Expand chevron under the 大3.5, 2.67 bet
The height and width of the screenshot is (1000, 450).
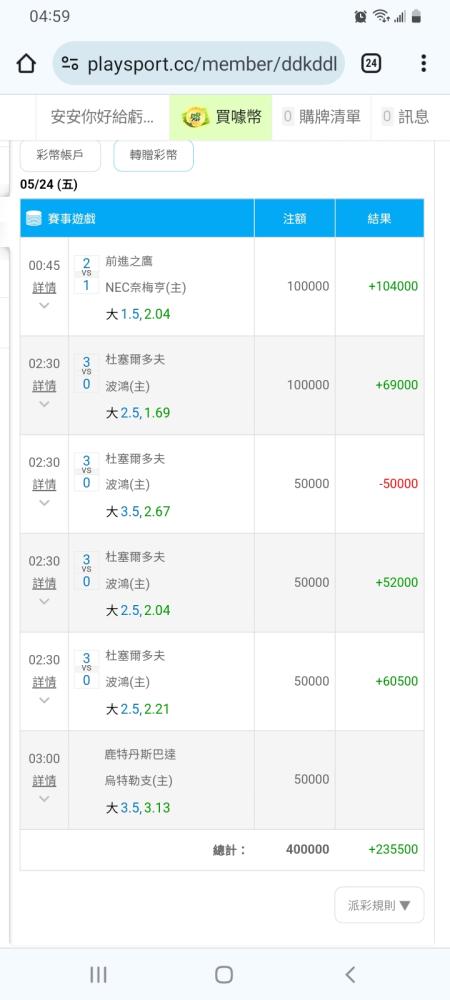pyautogui.click(x=44, y=503)
